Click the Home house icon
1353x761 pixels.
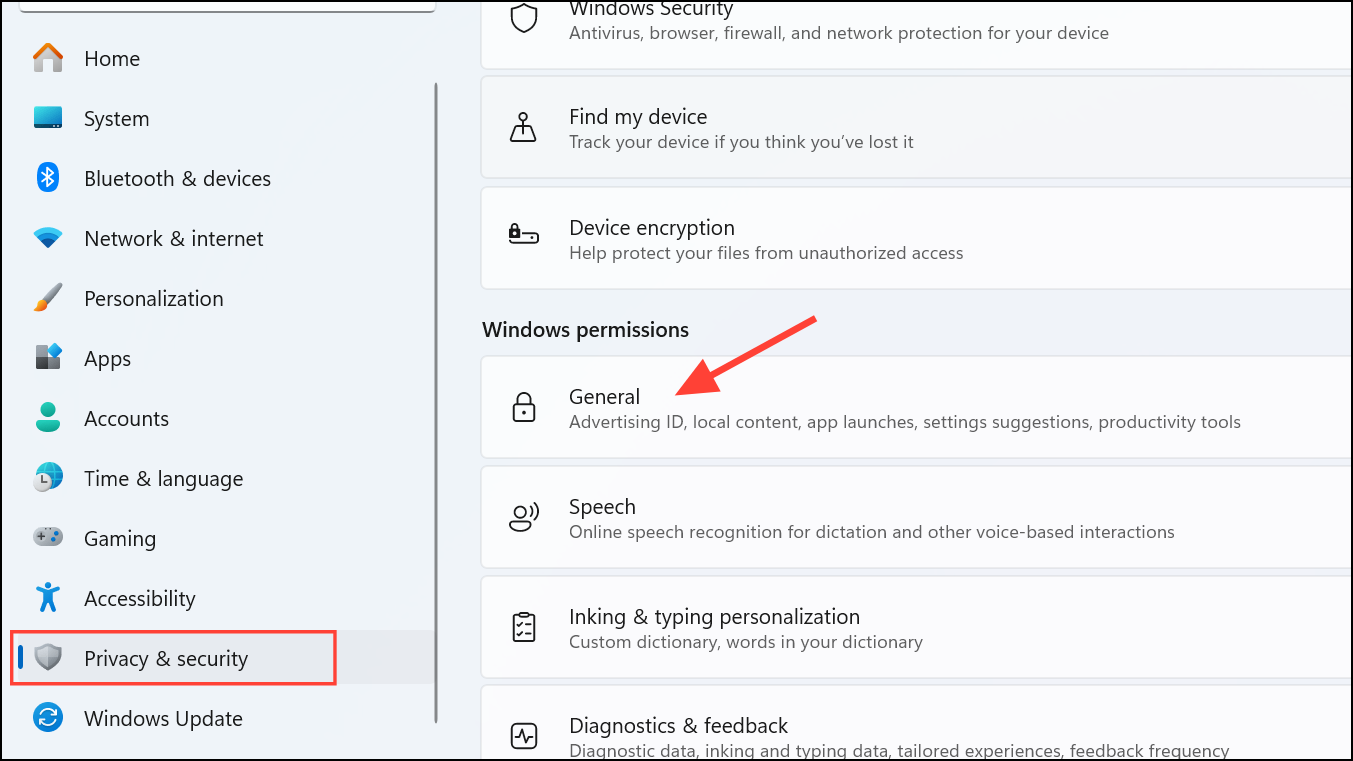(x=47, y=58)
